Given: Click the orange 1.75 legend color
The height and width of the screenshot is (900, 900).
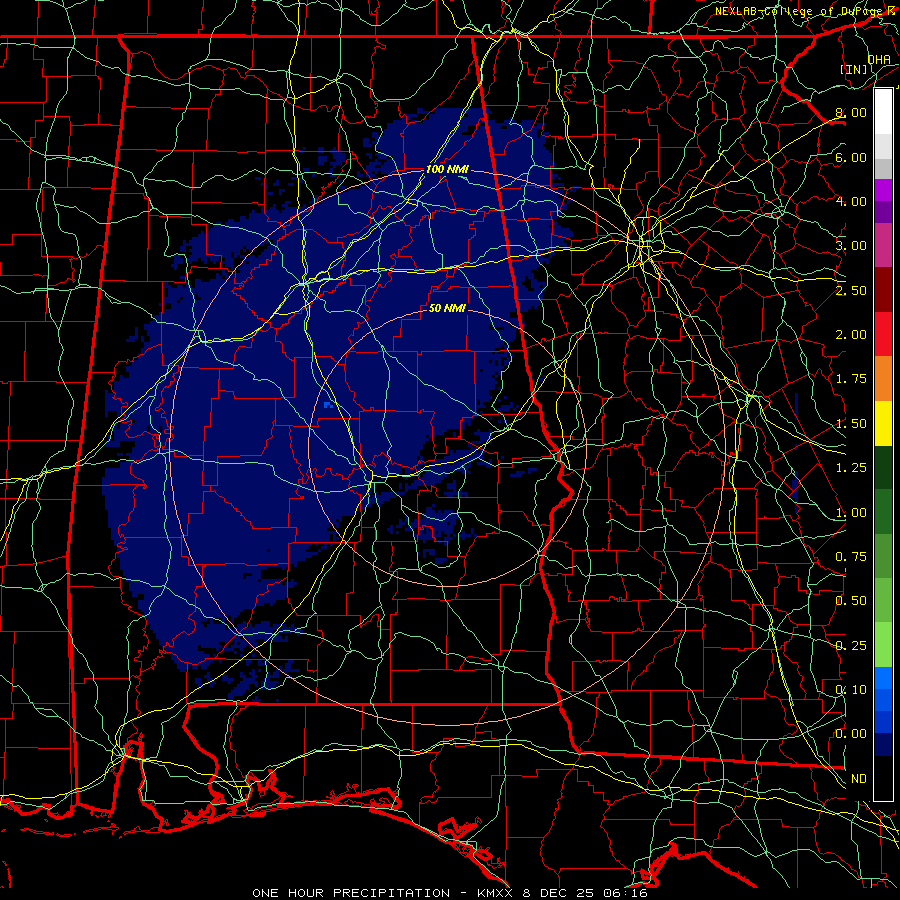Looking at the screenshot, I should [883, 379].
